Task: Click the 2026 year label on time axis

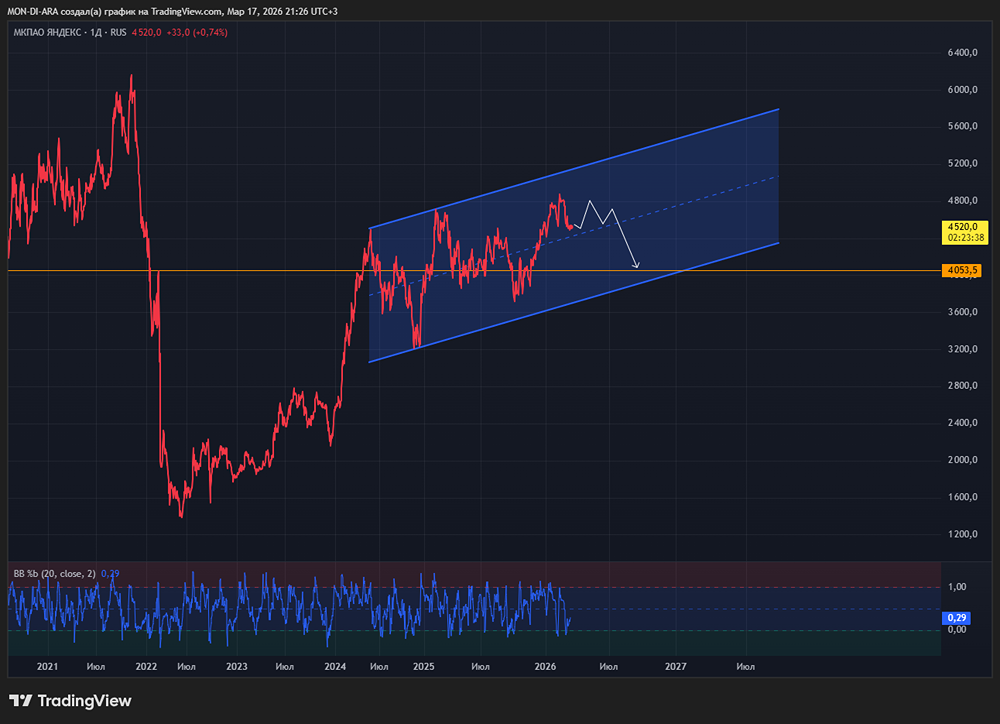Action: click(545, 667)
